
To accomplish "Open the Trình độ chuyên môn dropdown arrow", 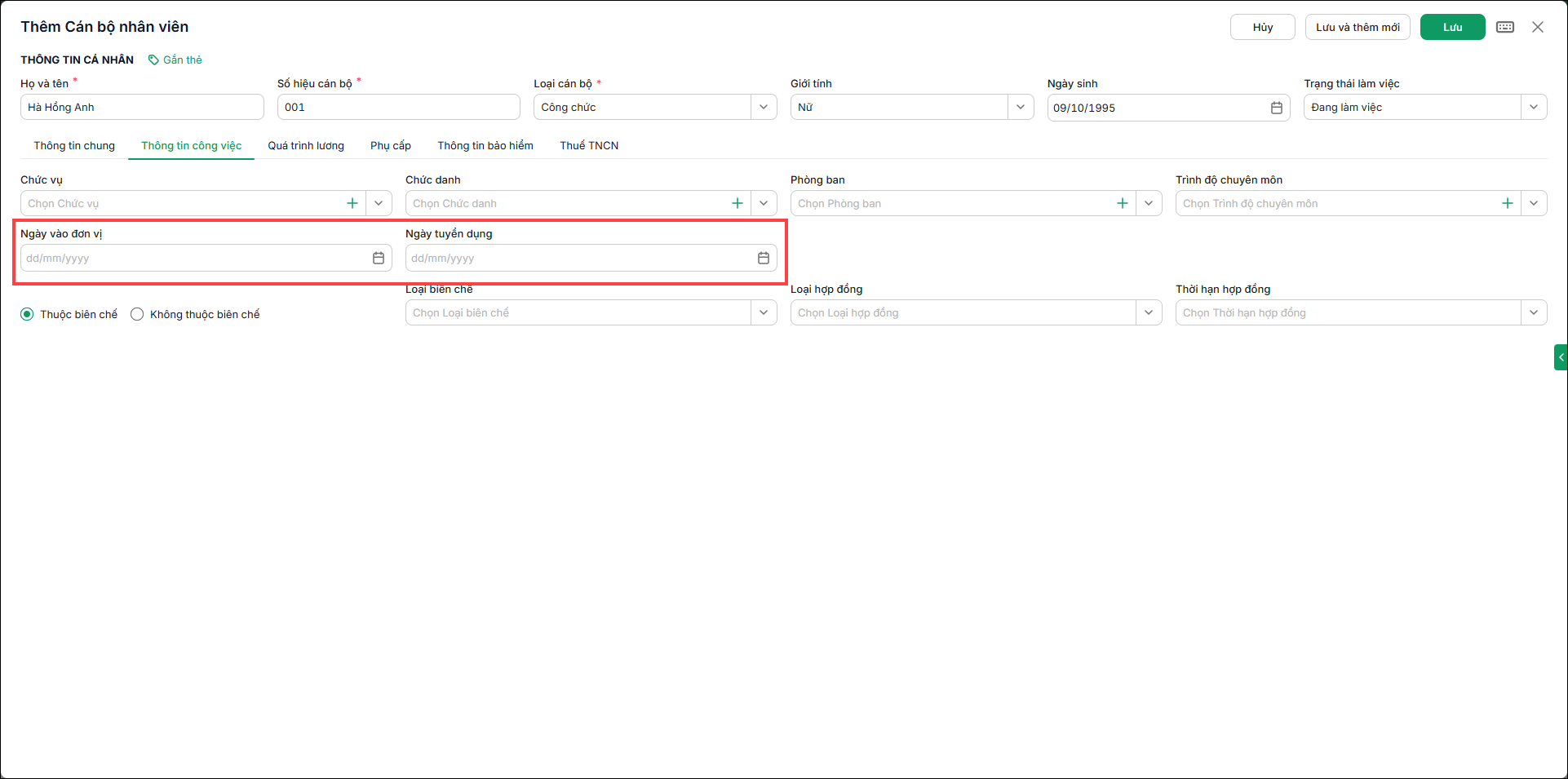I will pyautogui.click(x=1534, y=203).
